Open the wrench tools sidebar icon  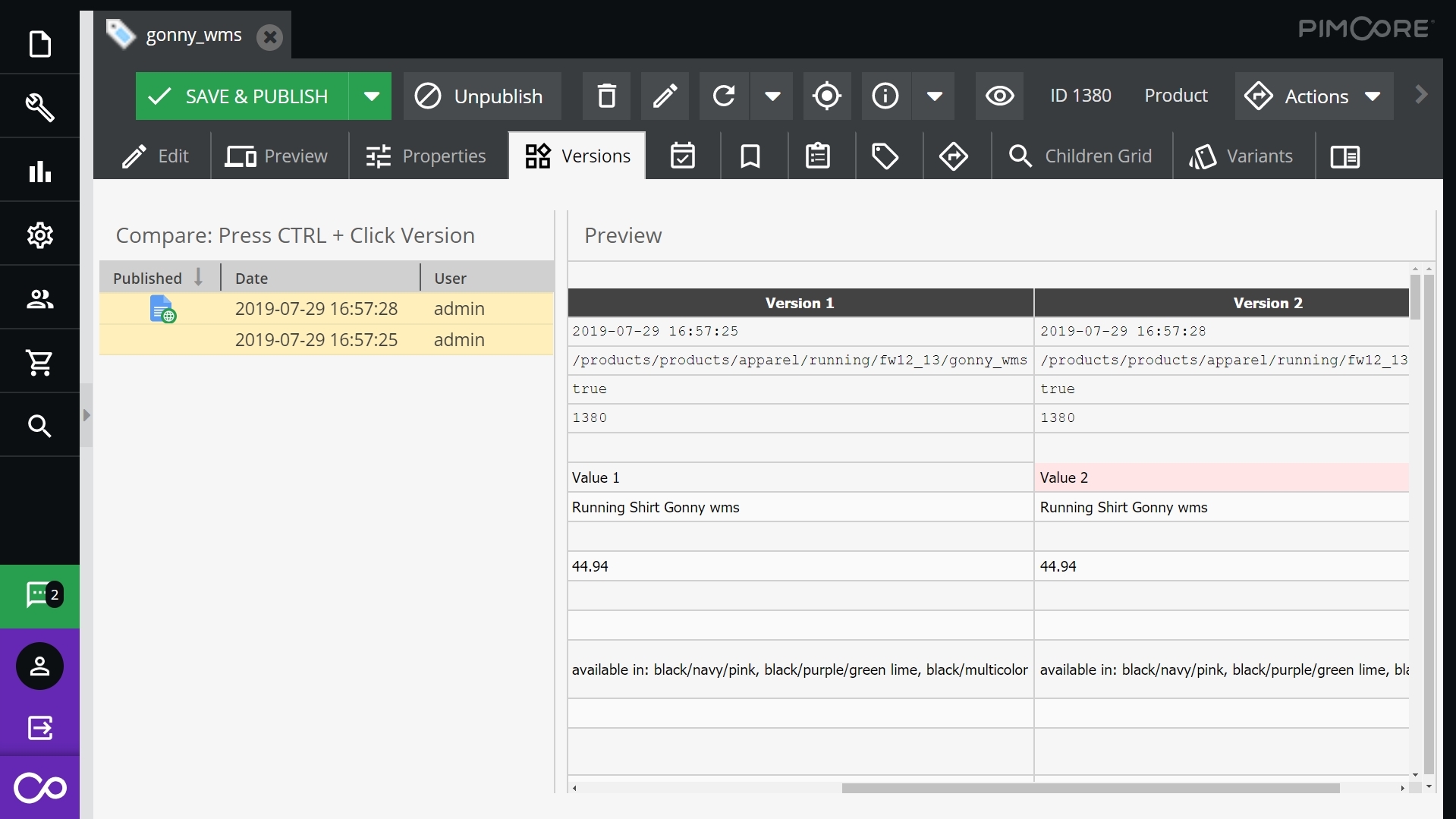click(x=39, y=107)
